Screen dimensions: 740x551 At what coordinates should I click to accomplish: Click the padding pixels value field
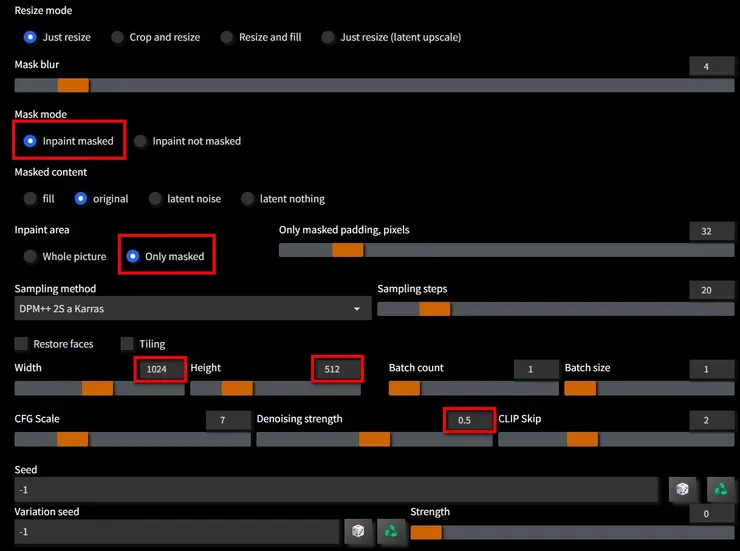[x=712, y=231]
